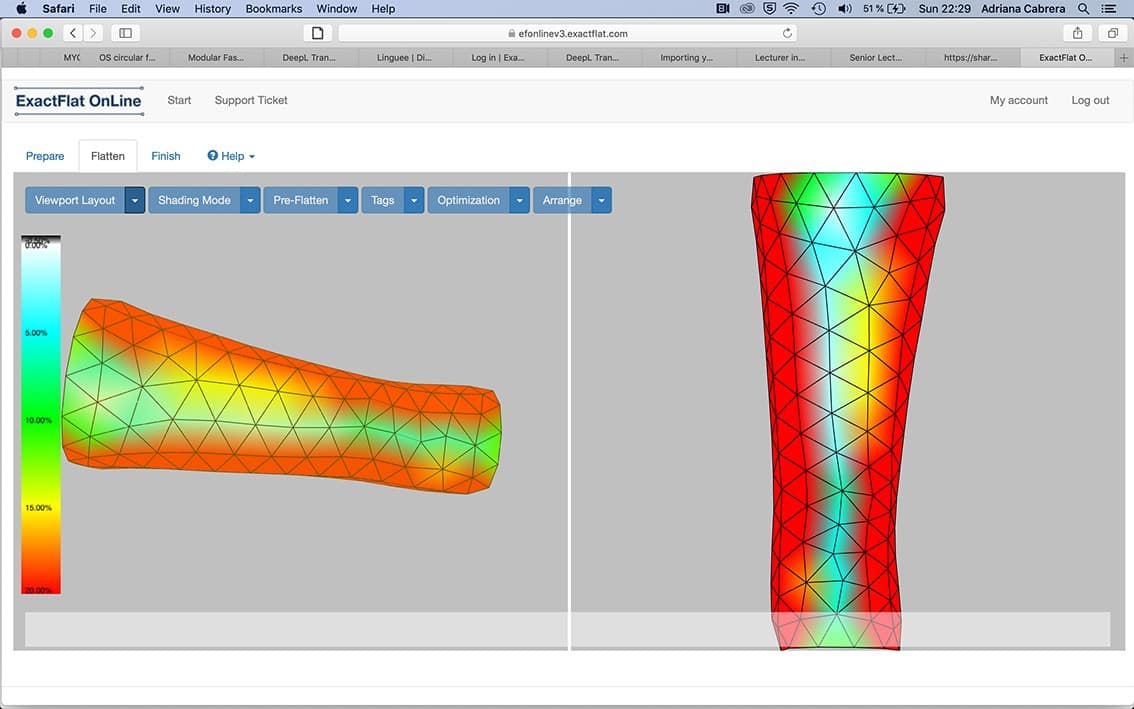Viewport: 1134px width, 709px height.
Task: Open the Shading Mode dropdown arrow
Action: (251, 200)
